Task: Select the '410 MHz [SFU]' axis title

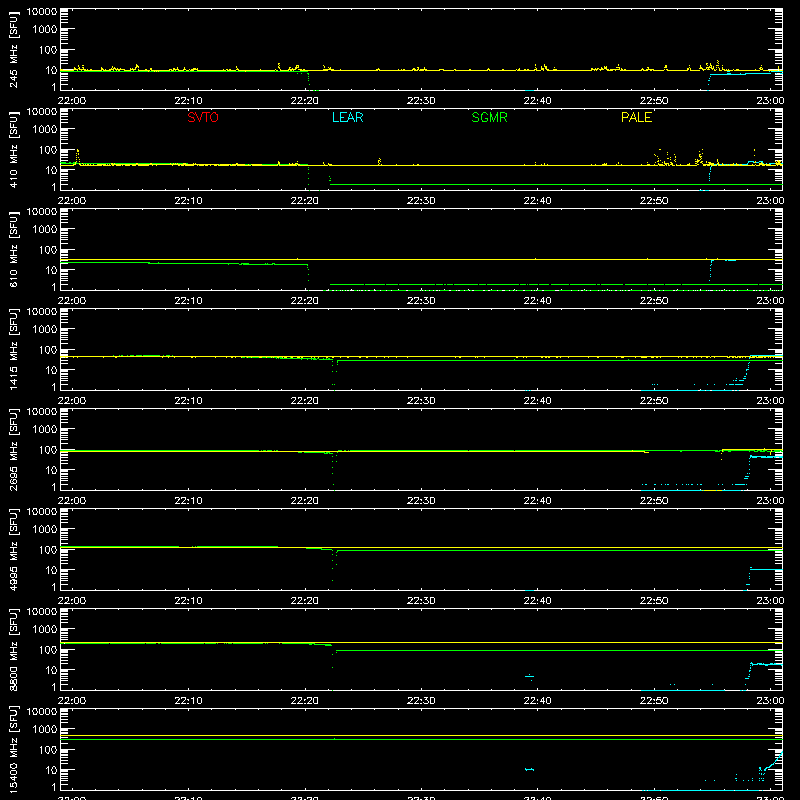Action: coord(13,149)
